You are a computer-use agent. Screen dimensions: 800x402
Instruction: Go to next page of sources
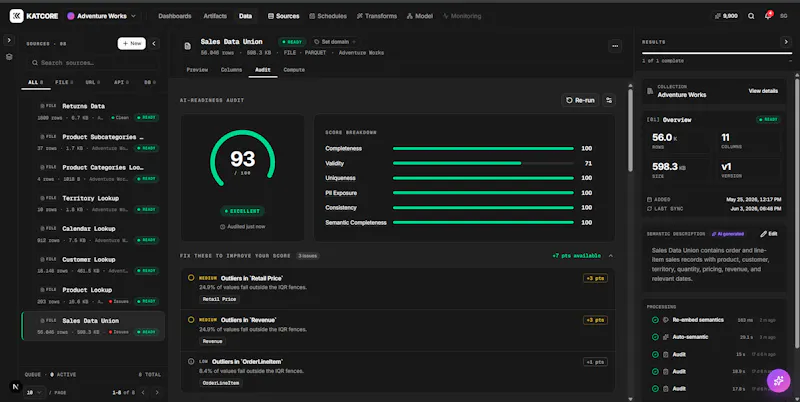157,392
